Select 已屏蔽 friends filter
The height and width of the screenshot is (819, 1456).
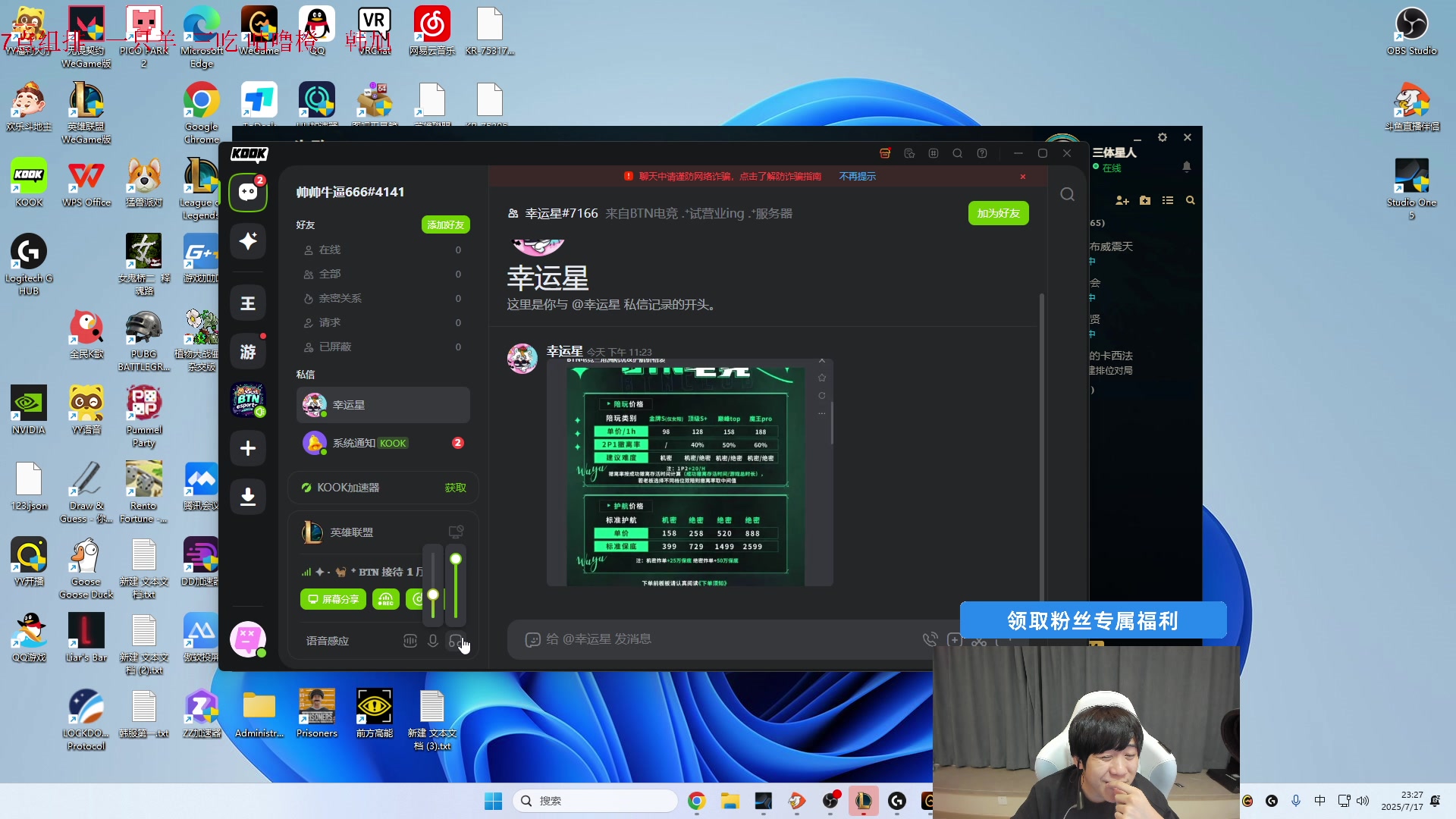pyautogui.click(x=382, y=347)
